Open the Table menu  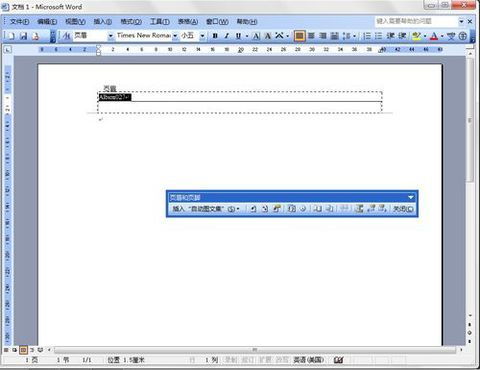(188, 22)
